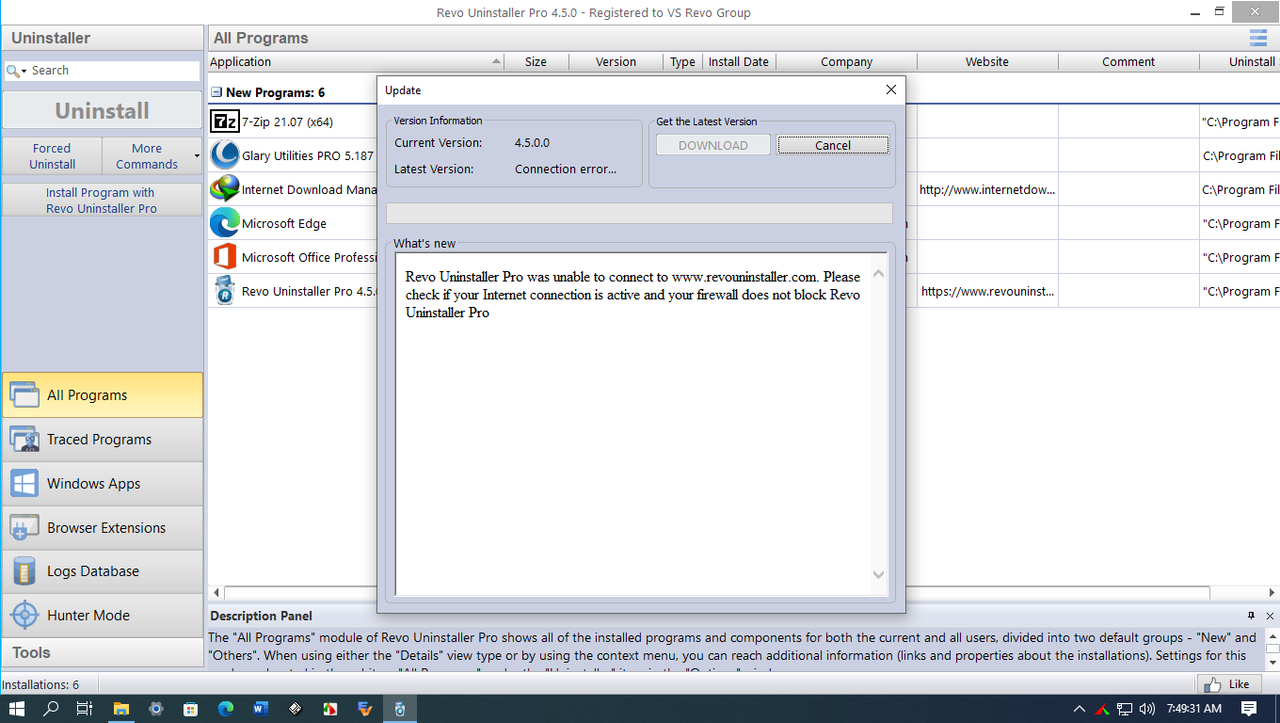
Task: Open Task View on taskbar
Action: [85, 709]
